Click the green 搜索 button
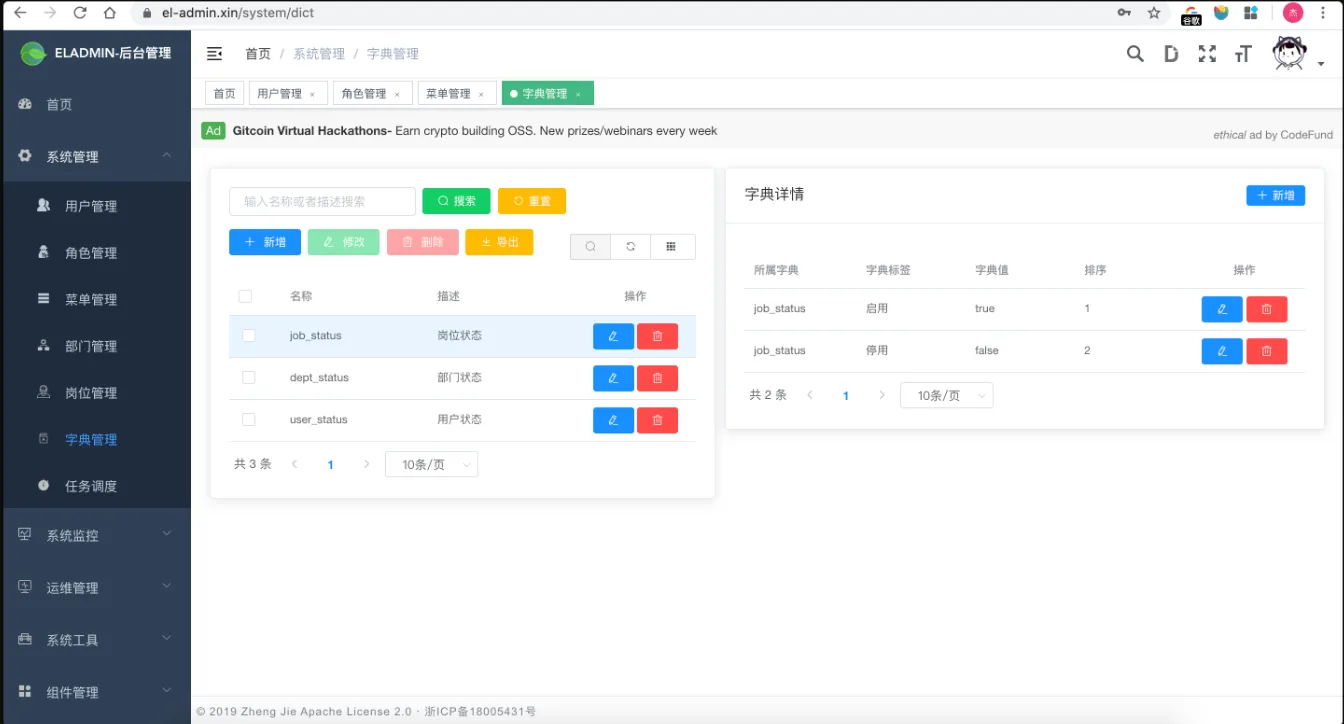 pyautogui.click(x=456, y=201)
